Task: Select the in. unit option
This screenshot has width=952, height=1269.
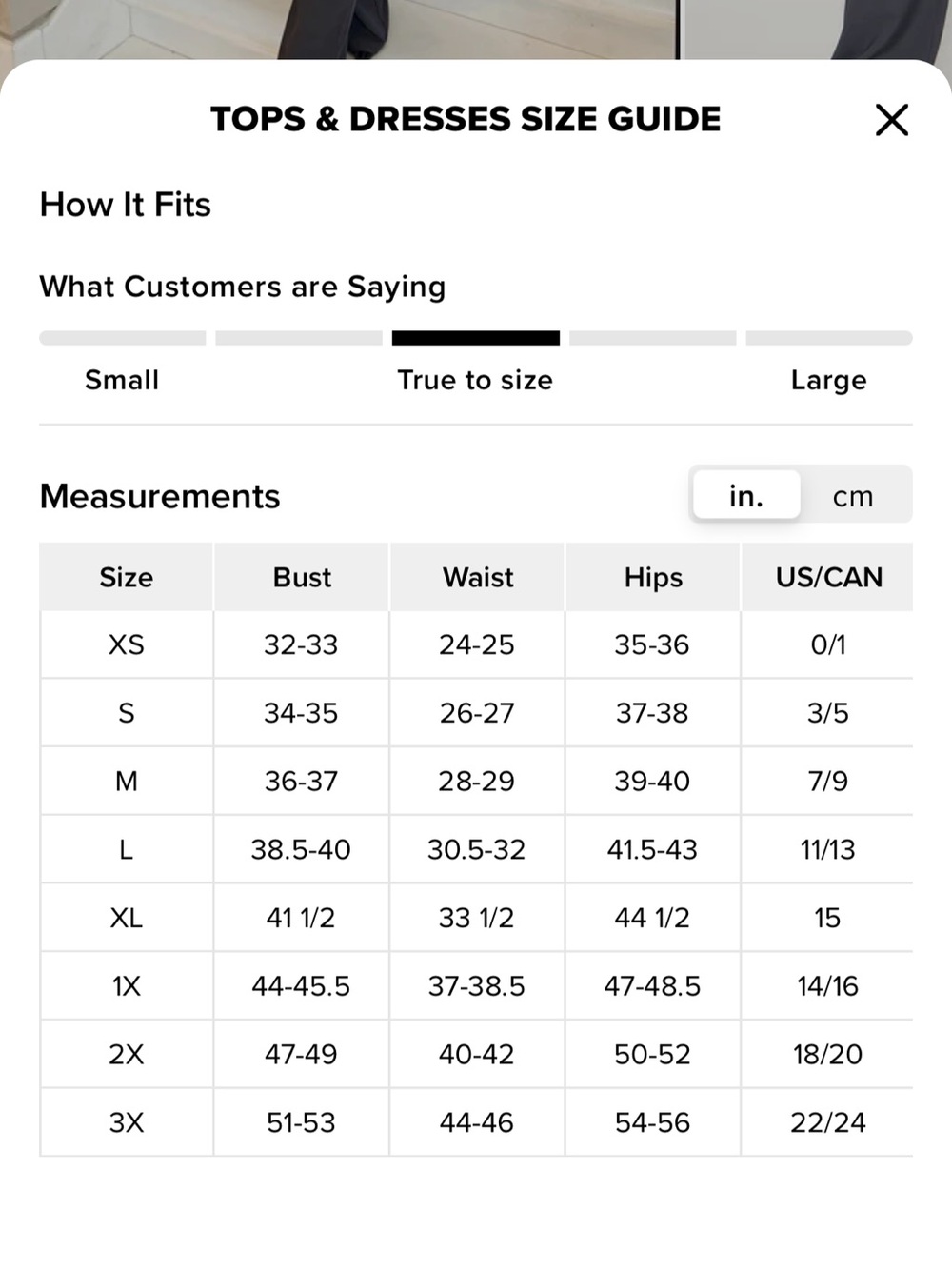Action: pos(746,495)
